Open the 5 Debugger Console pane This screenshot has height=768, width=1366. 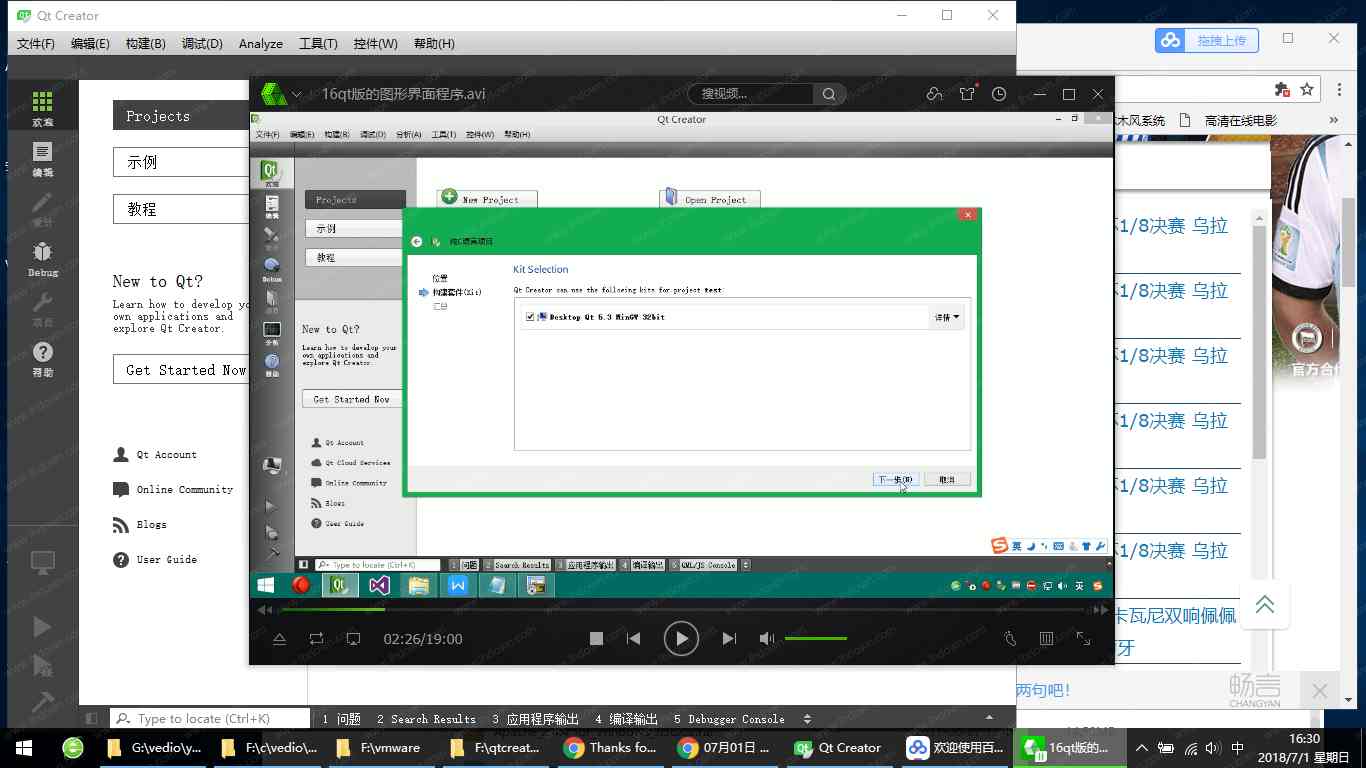(x=729, y=719)
